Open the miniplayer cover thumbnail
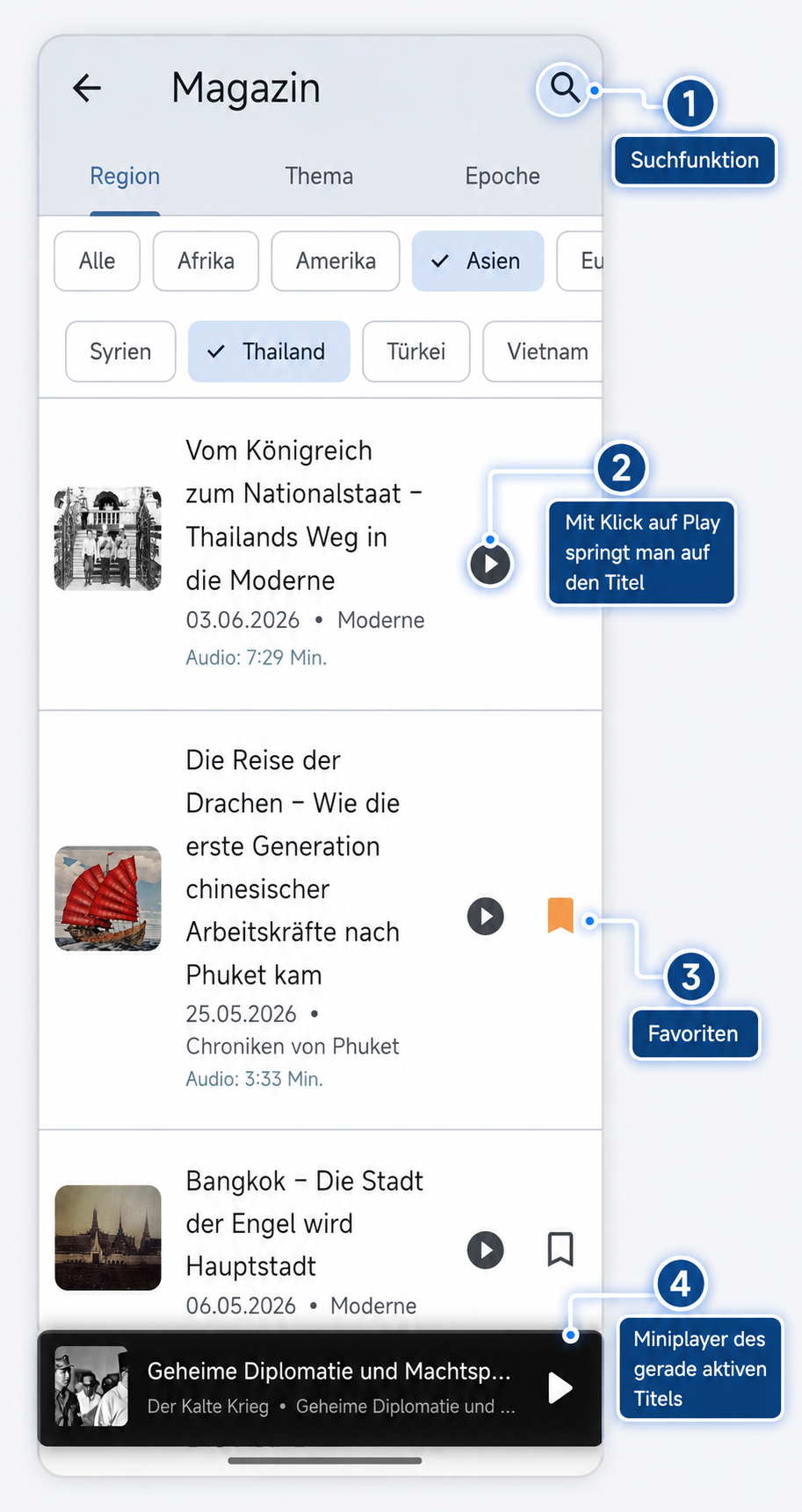This screenshot has height=1512, width=802. coord(91,1386)
